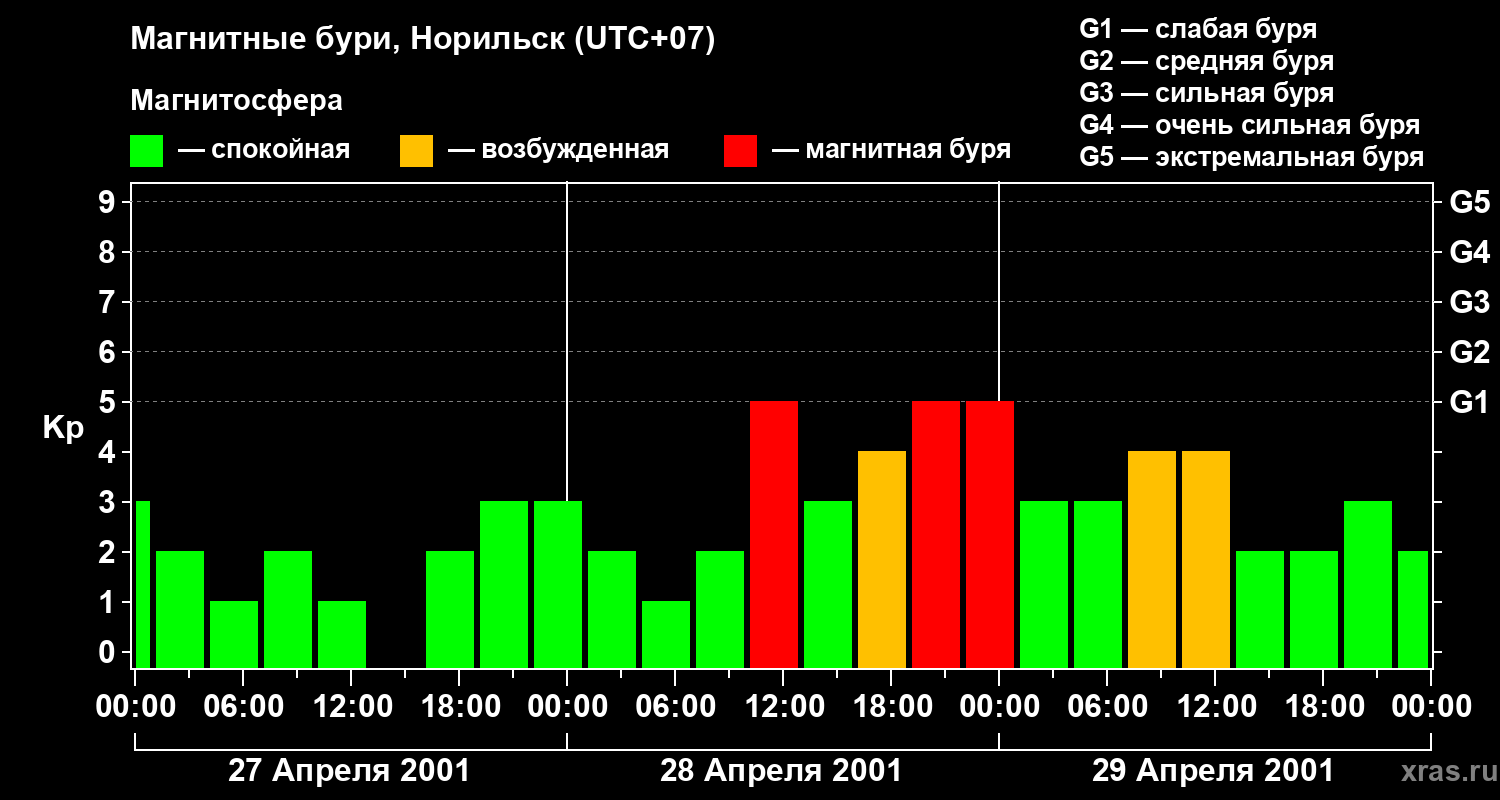Screen dimensions: 1500x800
Task: Click 'G2 — средняя буря' description
Action: point(1207,61)
